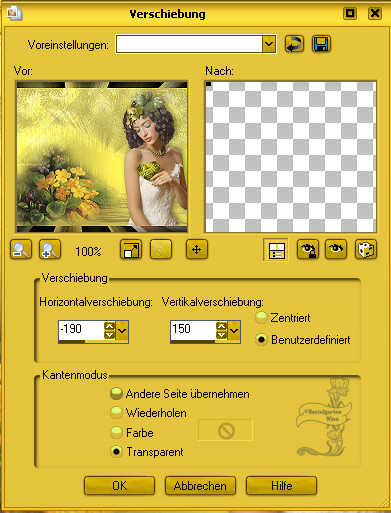
Task: Decrease Horizontalverschiebung with down arrow
Action: point(109,335)
